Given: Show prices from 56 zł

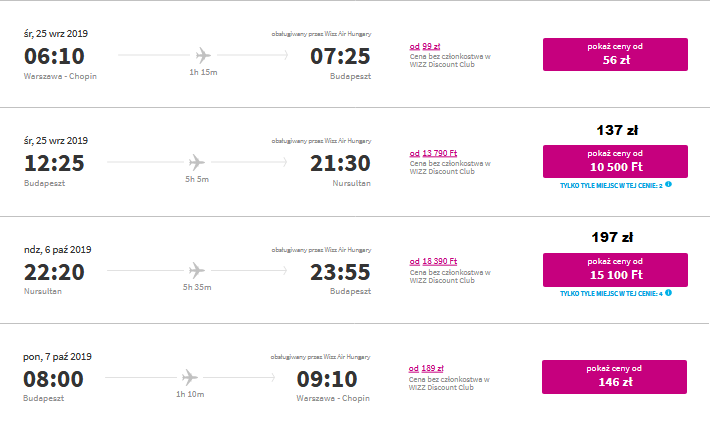Looking at the screenshot, I should 615,54.
